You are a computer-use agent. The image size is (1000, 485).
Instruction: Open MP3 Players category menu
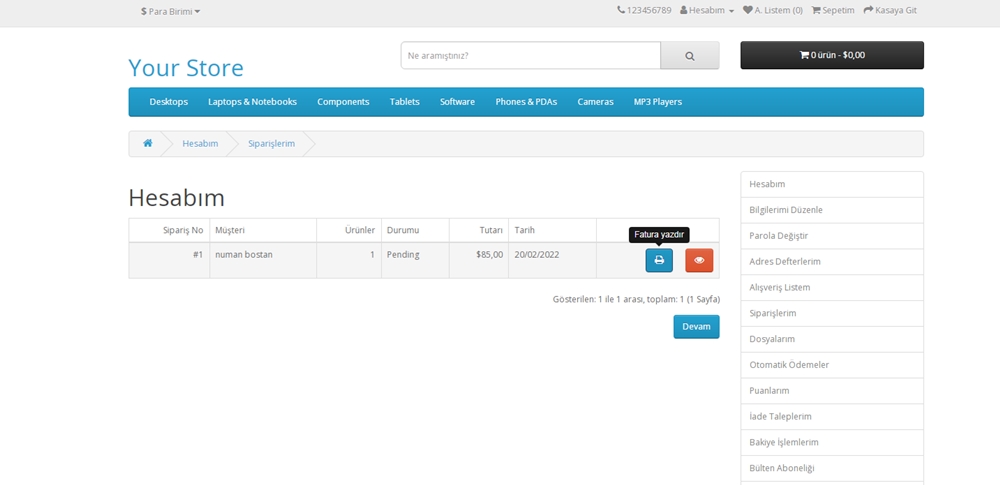(658, 102)
